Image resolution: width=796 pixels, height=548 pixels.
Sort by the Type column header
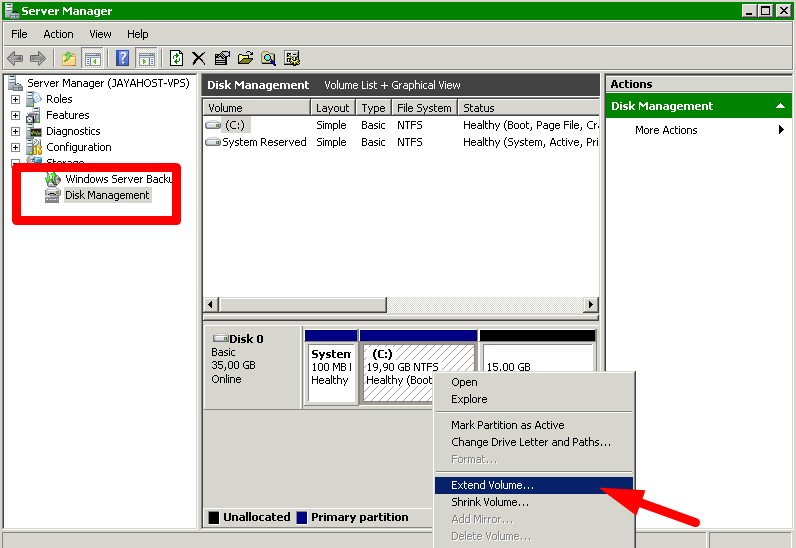coord(374,108)
